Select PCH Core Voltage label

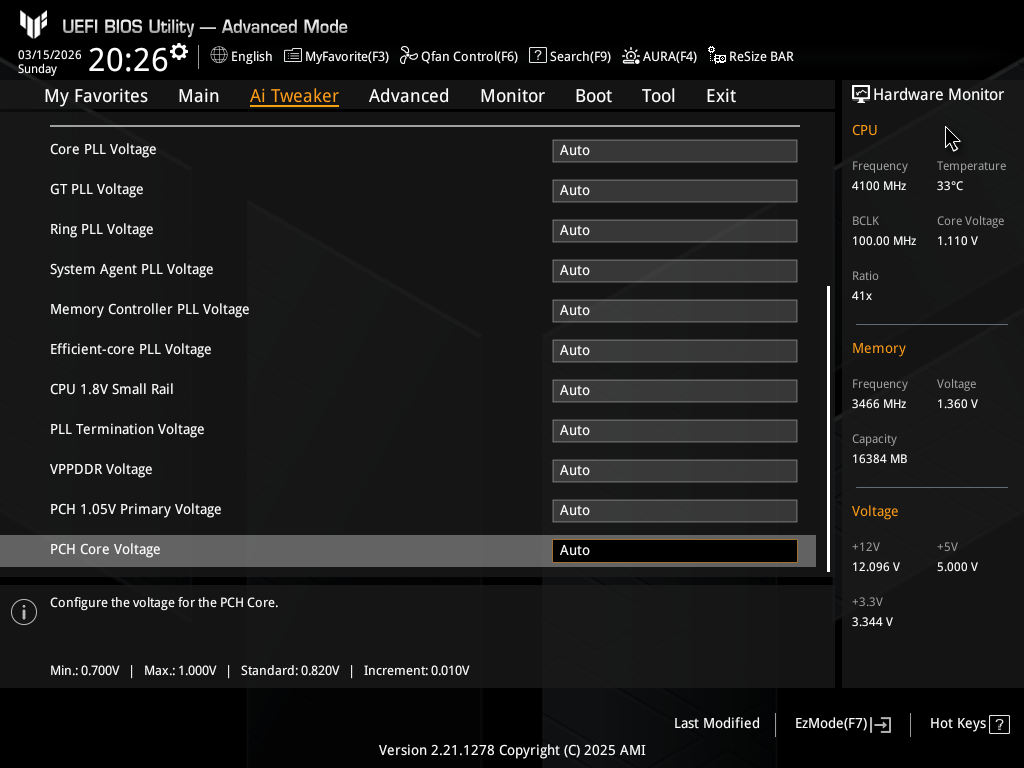(x=105, y=549)
